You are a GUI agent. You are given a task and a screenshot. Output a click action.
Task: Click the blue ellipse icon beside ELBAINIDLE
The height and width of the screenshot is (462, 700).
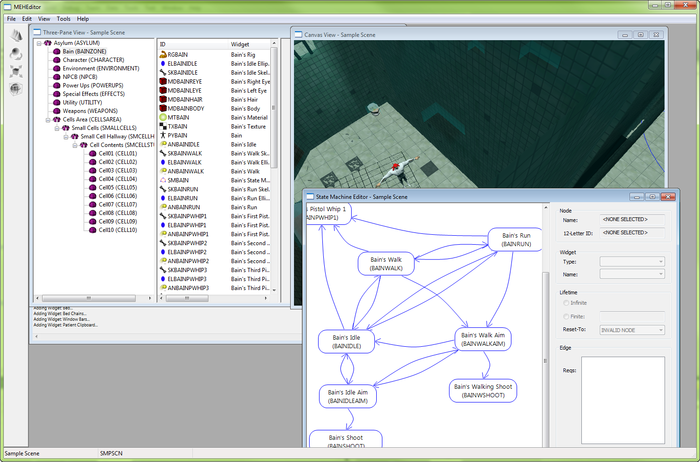[x=163, y=63]
